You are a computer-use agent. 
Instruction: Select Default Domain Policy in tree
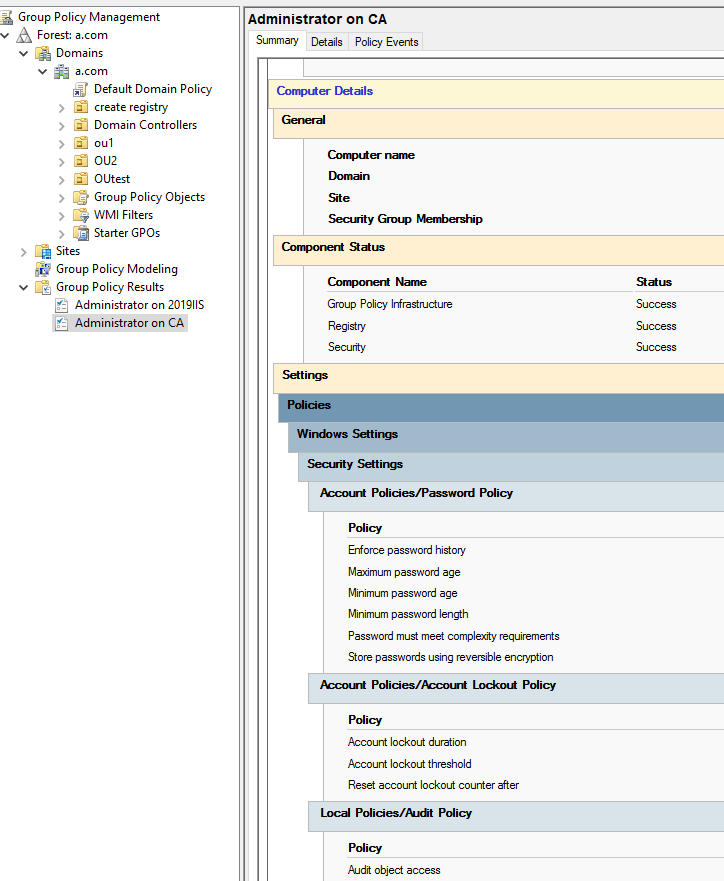(153, 89)
